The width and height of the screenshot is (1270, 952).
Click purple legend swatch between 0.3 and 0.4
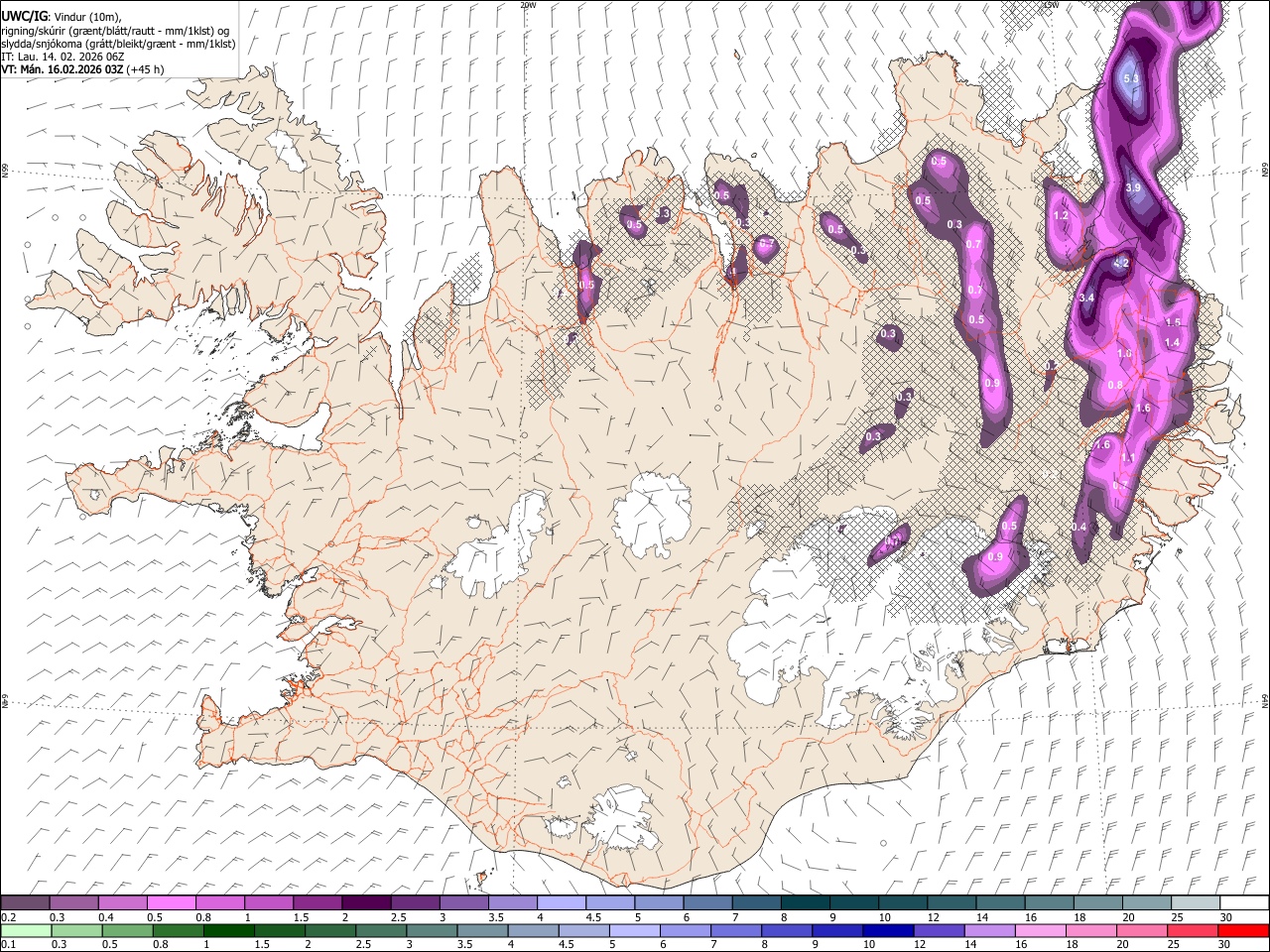73,902
